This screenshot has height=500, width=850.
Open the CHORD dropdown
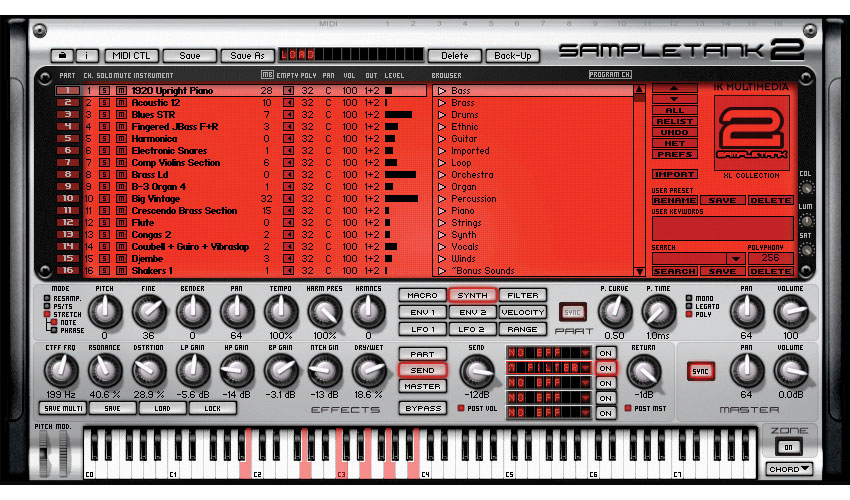788,469
